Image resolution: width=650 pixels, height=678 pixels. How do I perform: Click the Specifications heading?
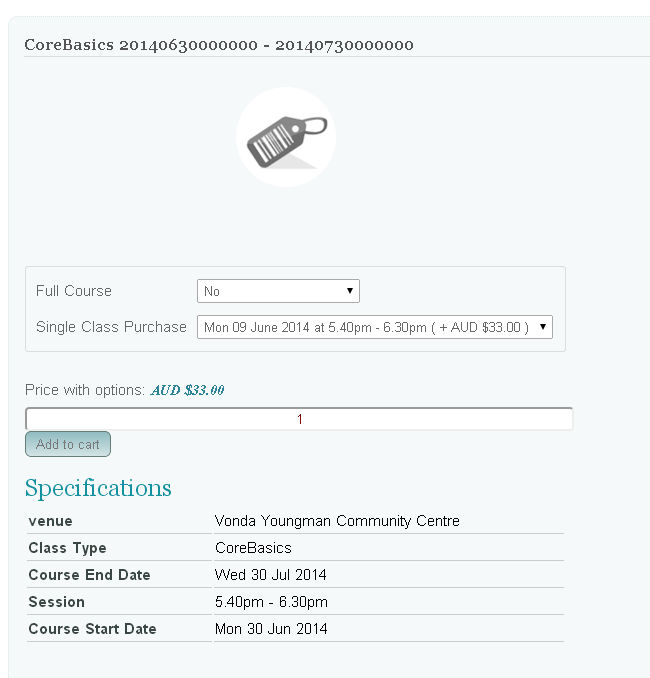click(98, 488)
